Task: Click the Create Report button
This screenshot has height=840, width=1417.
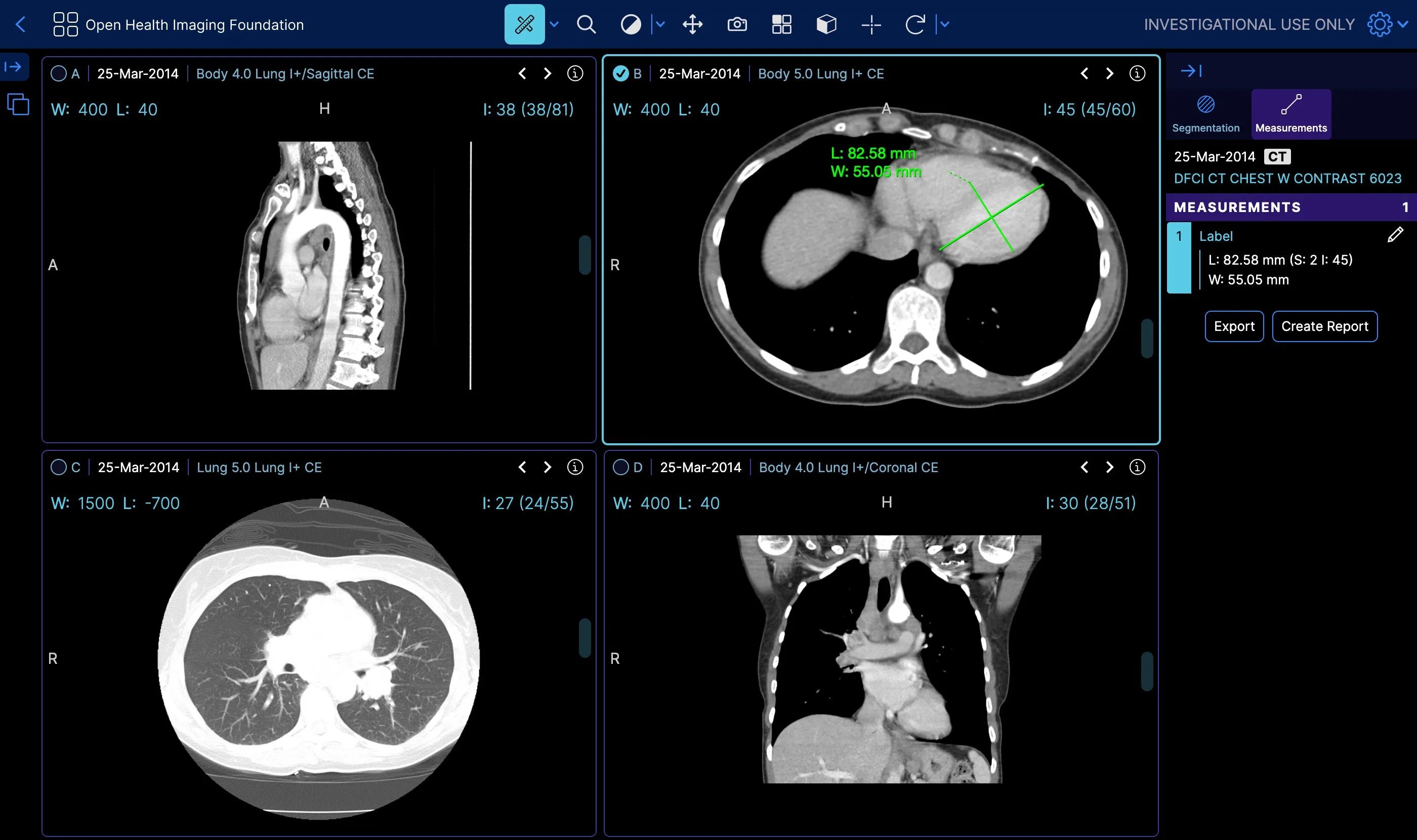Action: coord(1324,326)
